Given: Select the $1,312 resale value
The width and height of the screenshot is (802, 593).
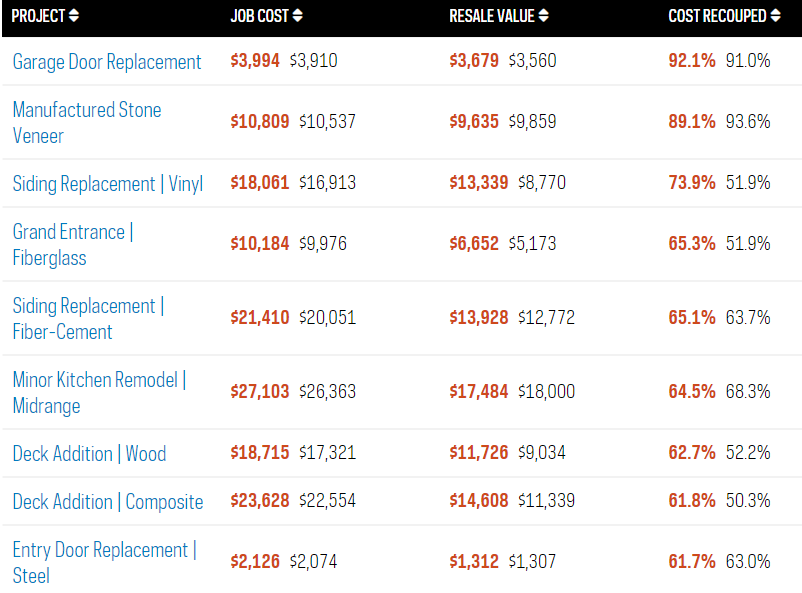Looking at the screenshot, I should tap(474, 562).
